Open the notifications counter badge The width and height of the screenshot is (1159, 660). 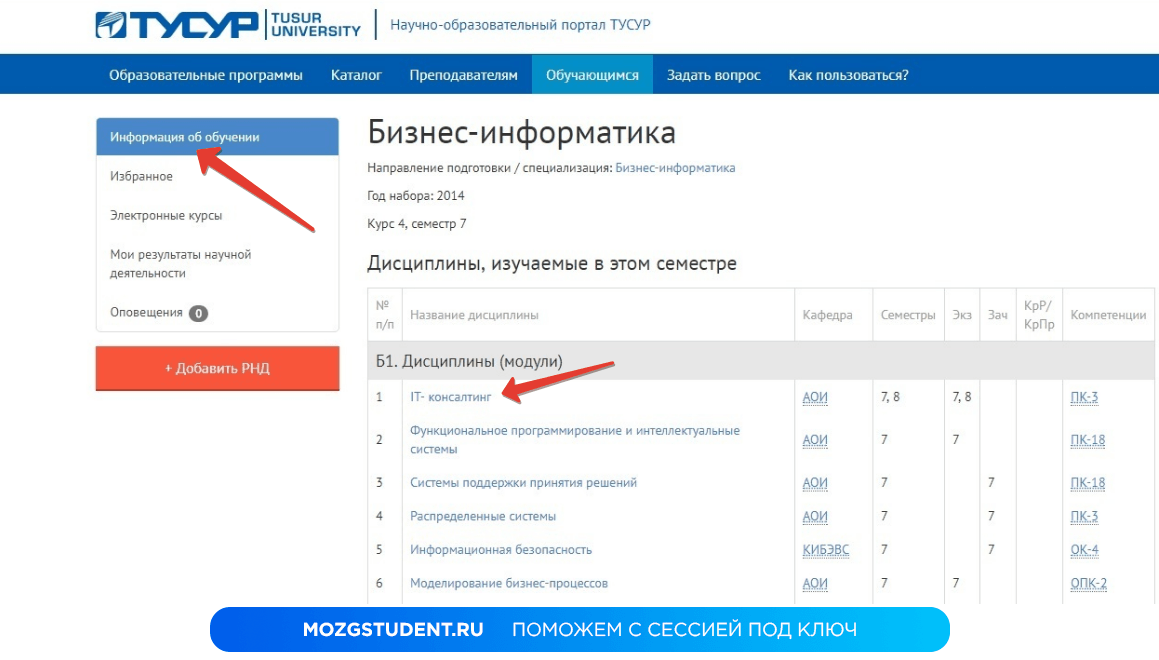click(x=199, y=313)
